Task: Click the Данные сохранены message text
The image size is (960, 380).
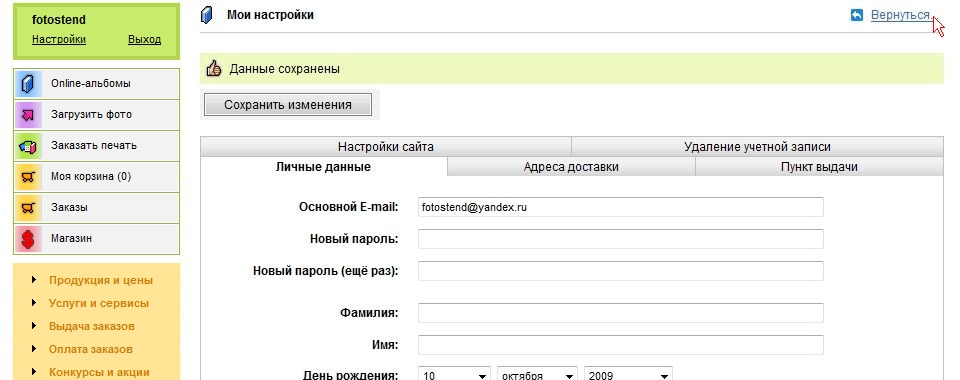Action: [285, 69]
